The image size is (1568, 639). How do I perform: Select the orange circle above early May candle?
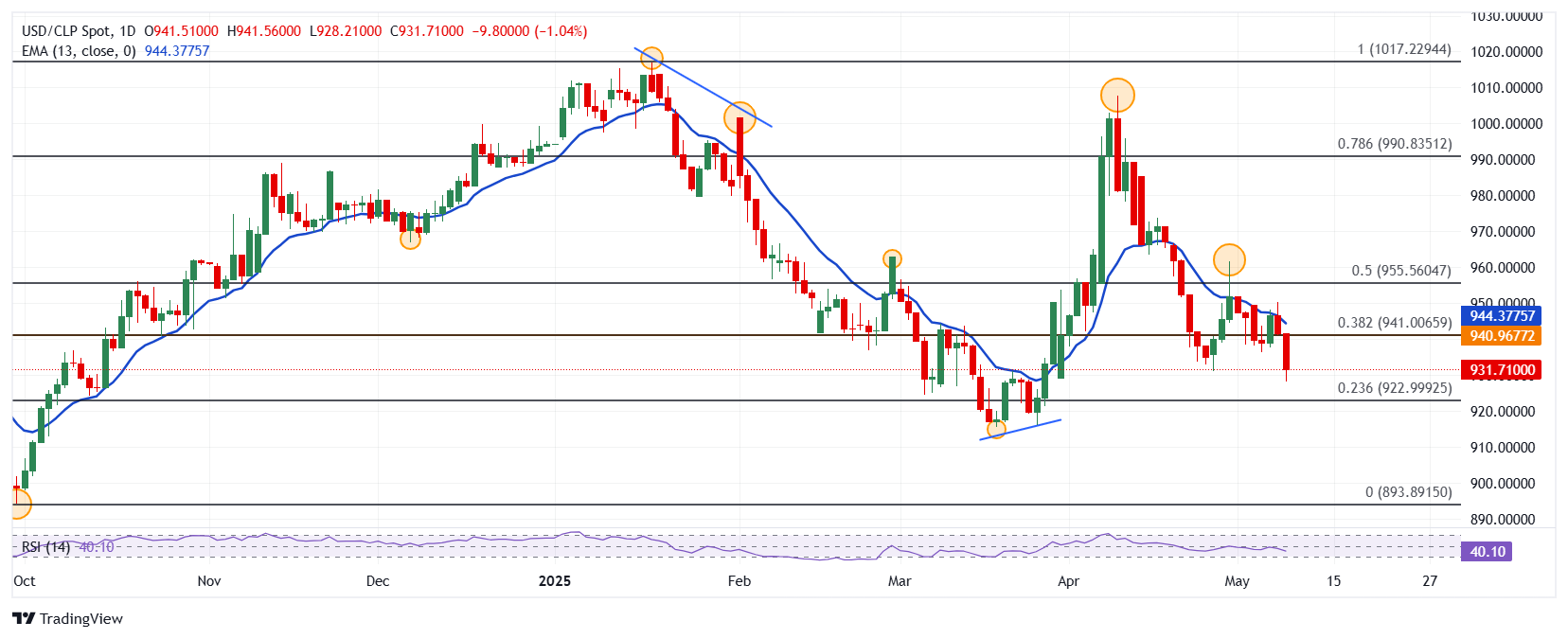(x=1229, y=259)
